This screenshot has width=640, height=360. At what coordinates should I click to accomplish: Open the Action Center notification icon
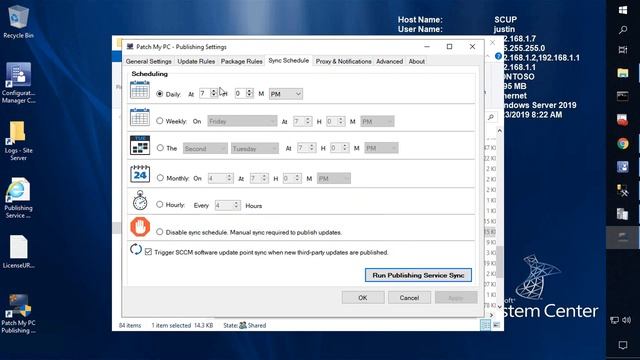(x=623, y=345)
